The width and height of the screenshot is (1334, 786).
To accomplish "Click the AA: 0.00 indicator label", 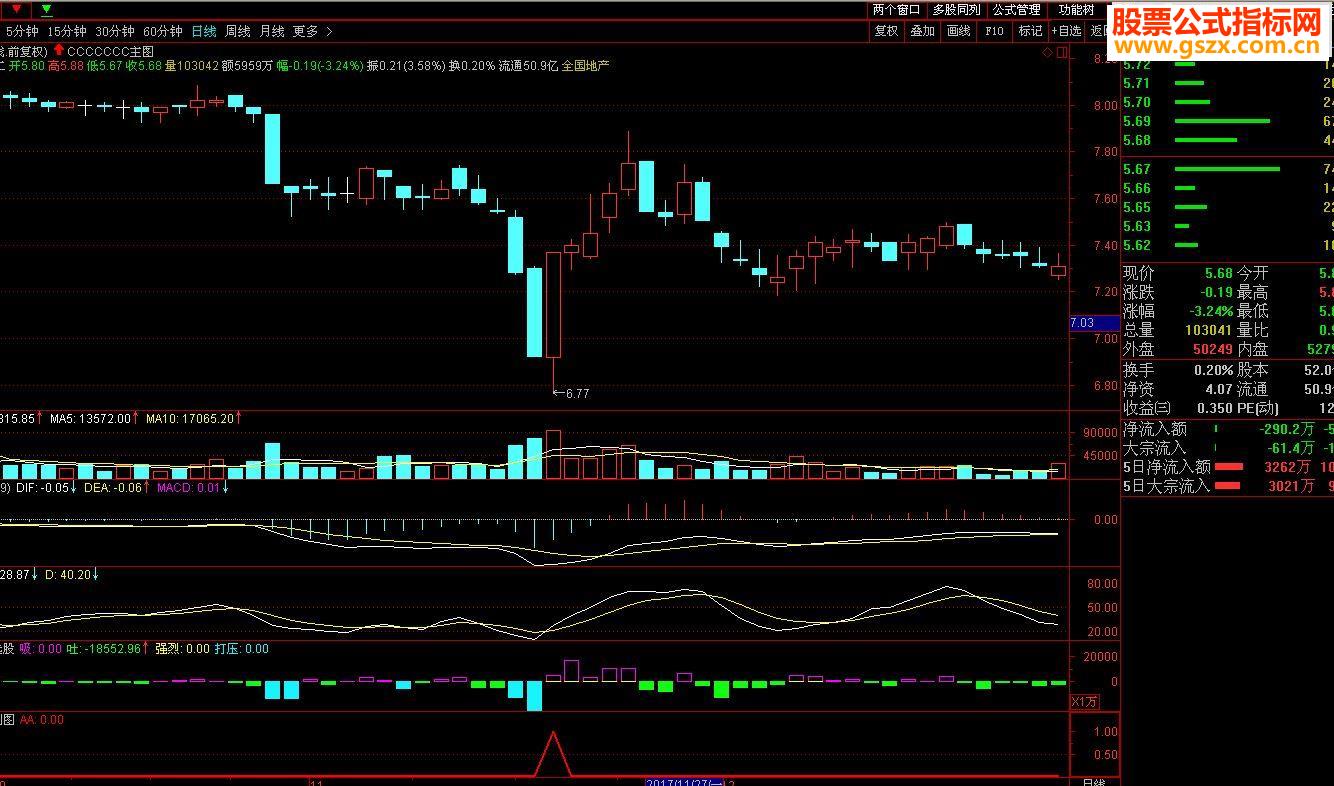I will [41, 719].
